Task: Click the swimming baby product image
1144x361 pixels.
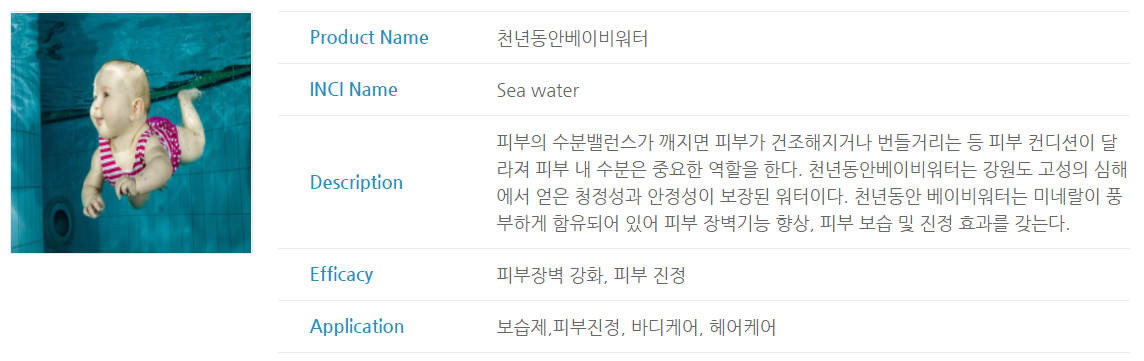Action: [131, 133]
